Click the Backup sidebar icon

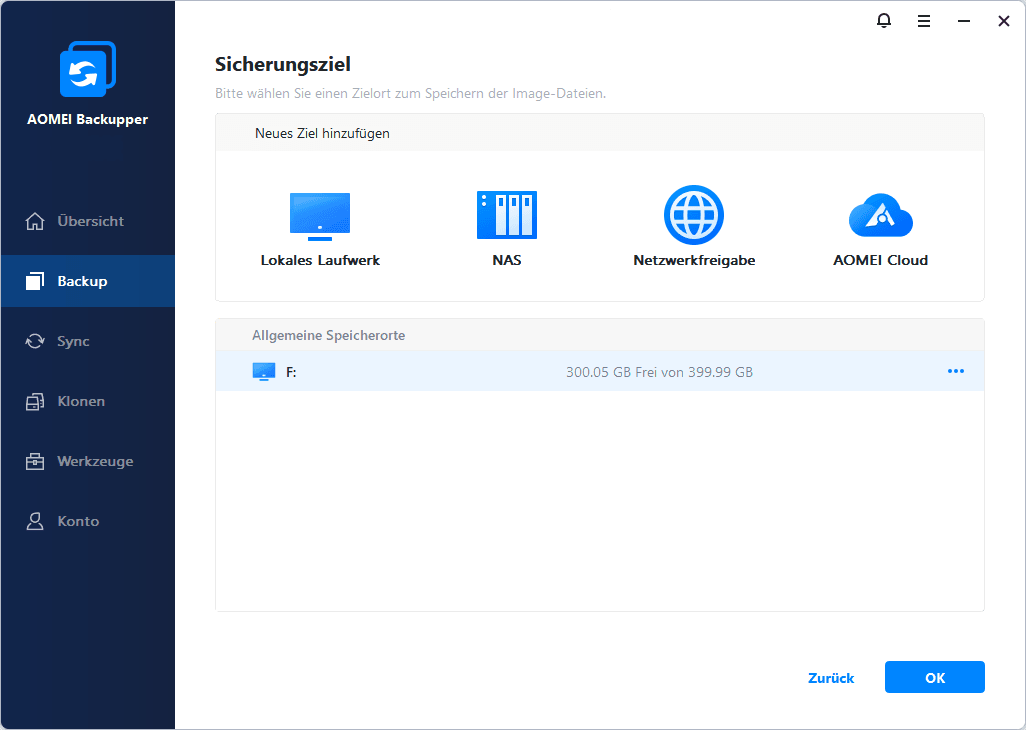35,281
